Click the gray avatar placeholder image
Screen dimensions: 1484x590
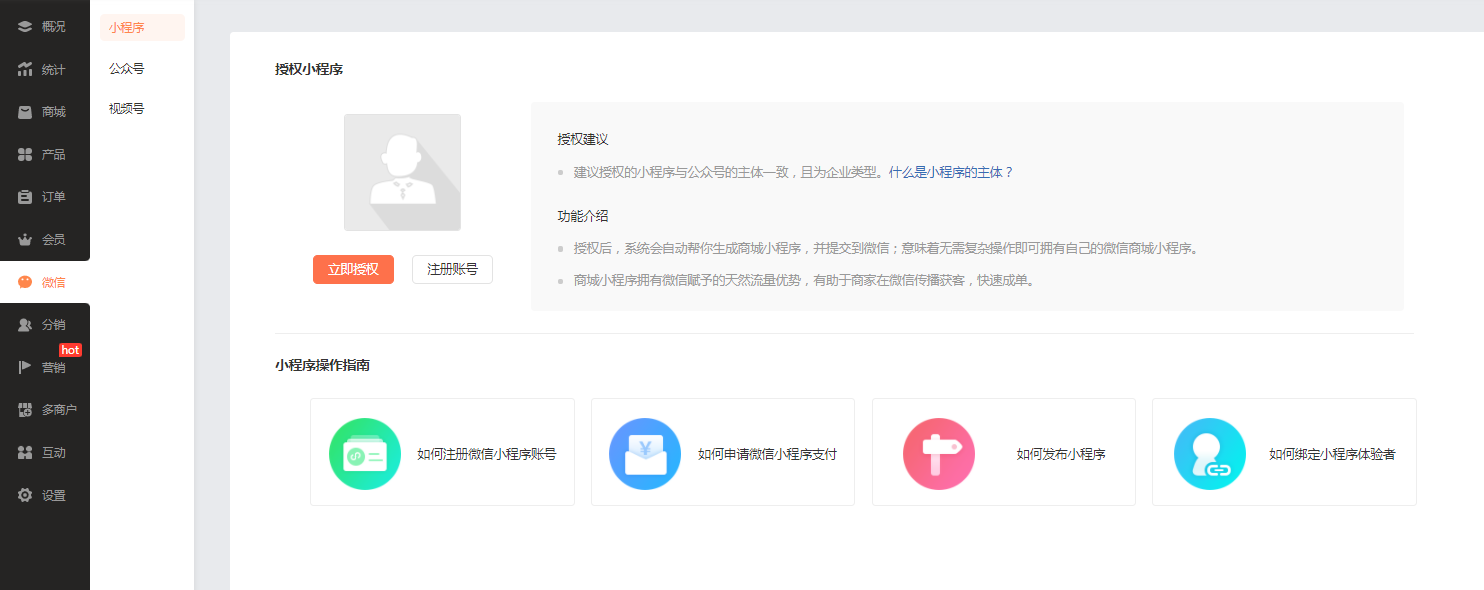coord(402,172)
